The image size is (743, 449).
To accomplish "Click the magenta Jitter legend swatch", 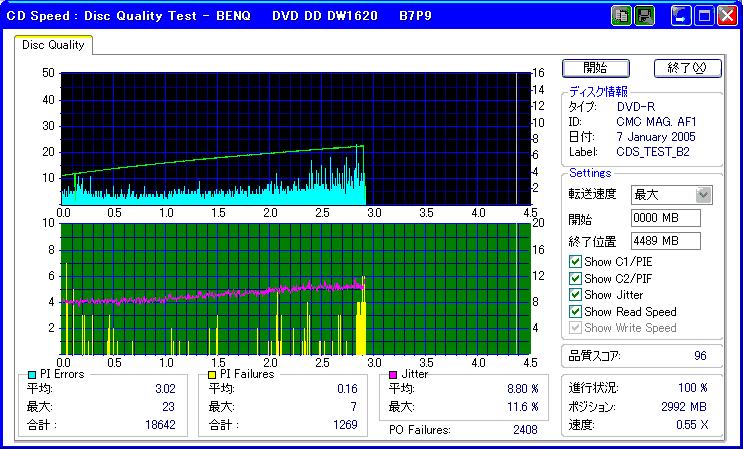I will (x=393, y=375).
